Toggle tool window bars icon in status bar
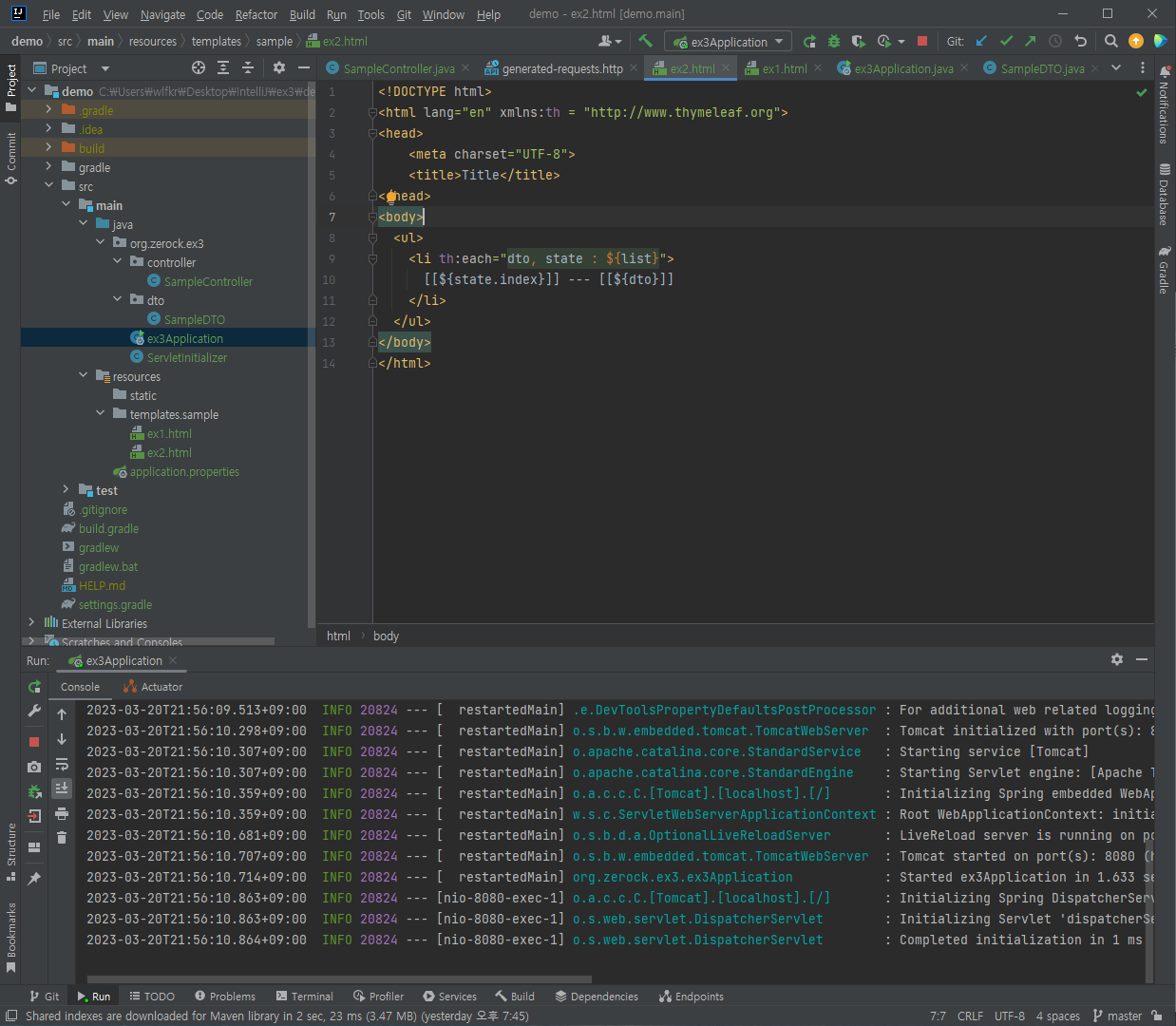This screenshot has height=1026, width=1176. (10, 1016)
